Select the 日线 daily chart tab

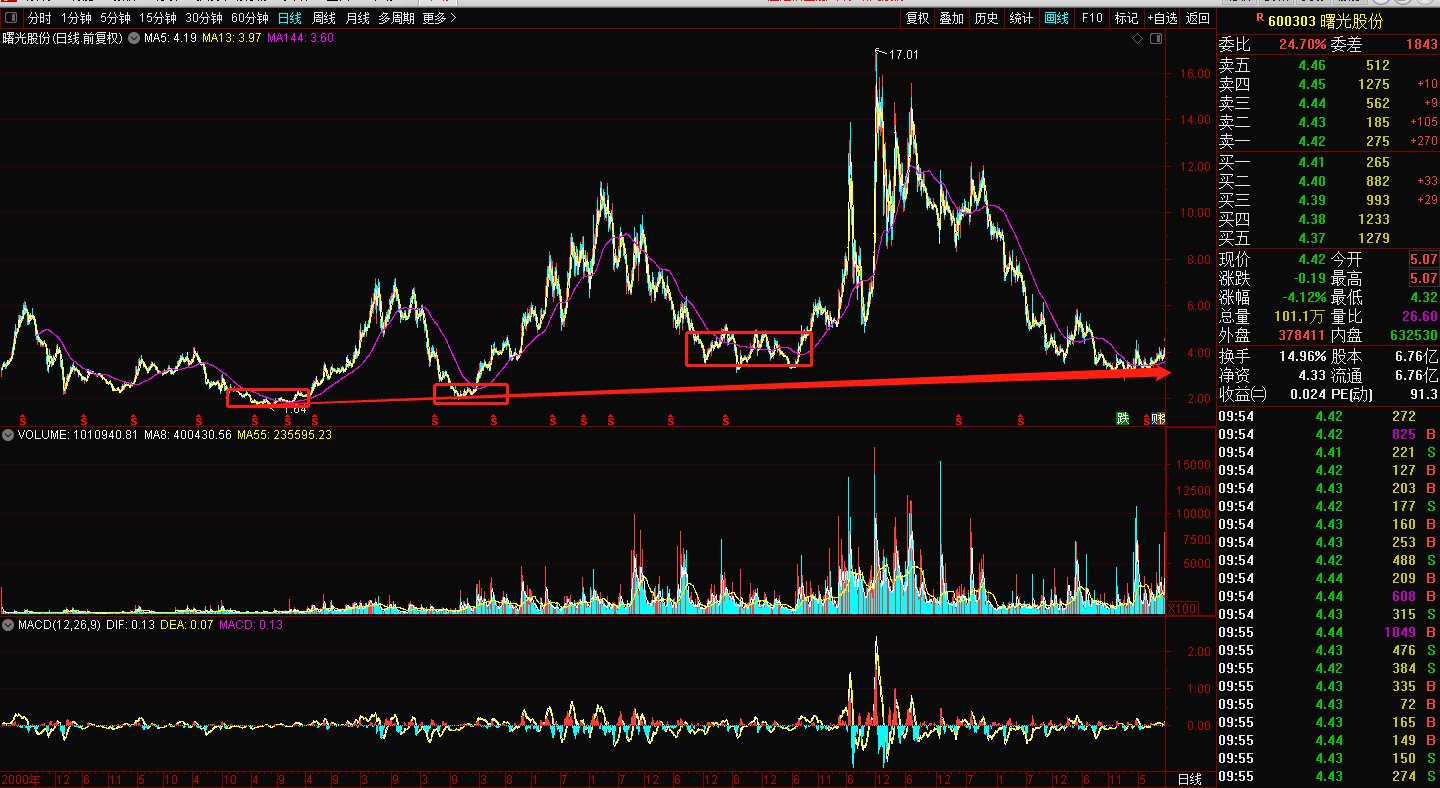[290, 18]
